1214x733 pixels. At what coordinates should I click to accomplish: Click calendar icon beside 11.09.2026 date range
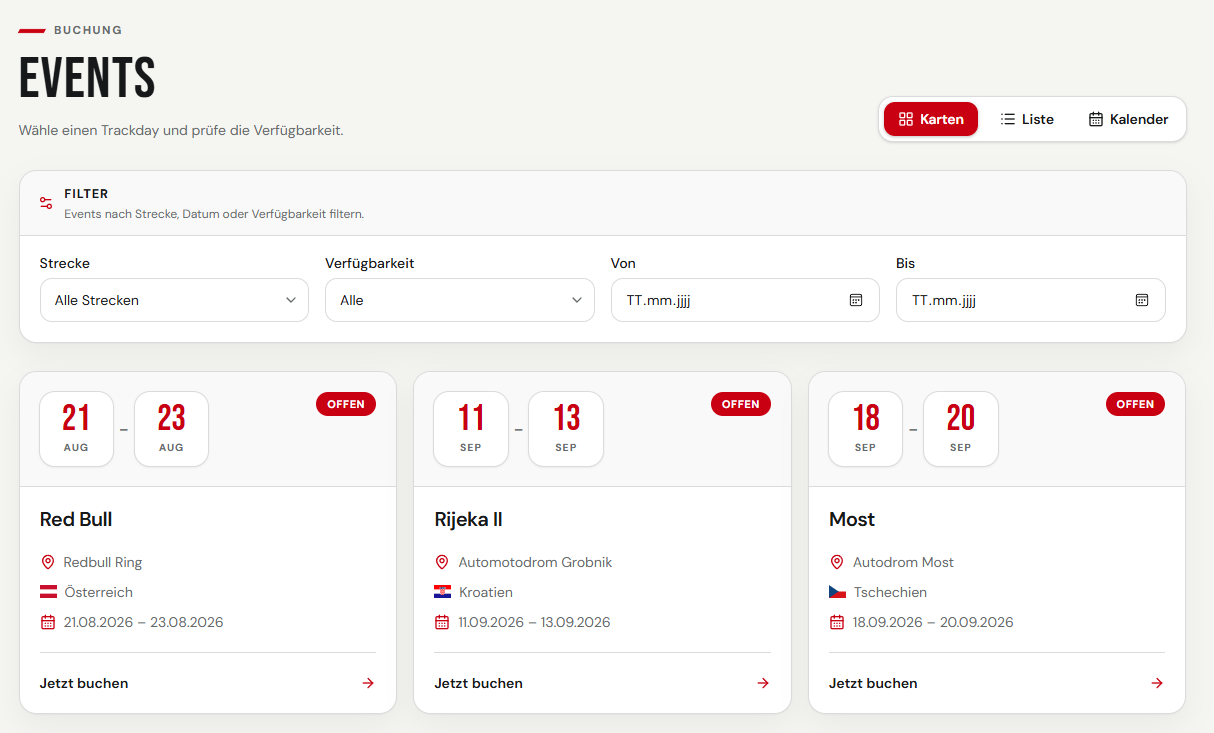(x=442, y=622)
